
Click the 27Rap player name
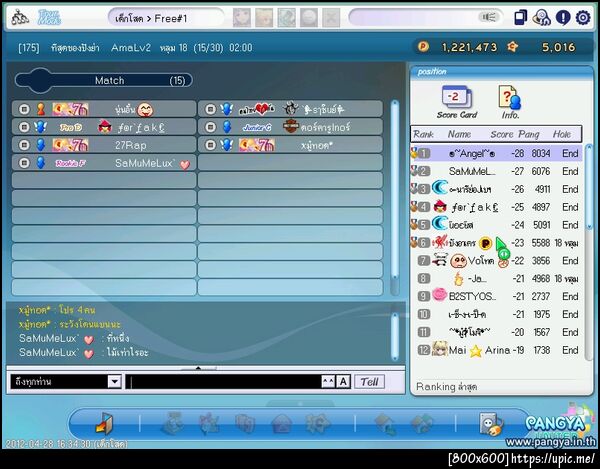tap(130, 145)
